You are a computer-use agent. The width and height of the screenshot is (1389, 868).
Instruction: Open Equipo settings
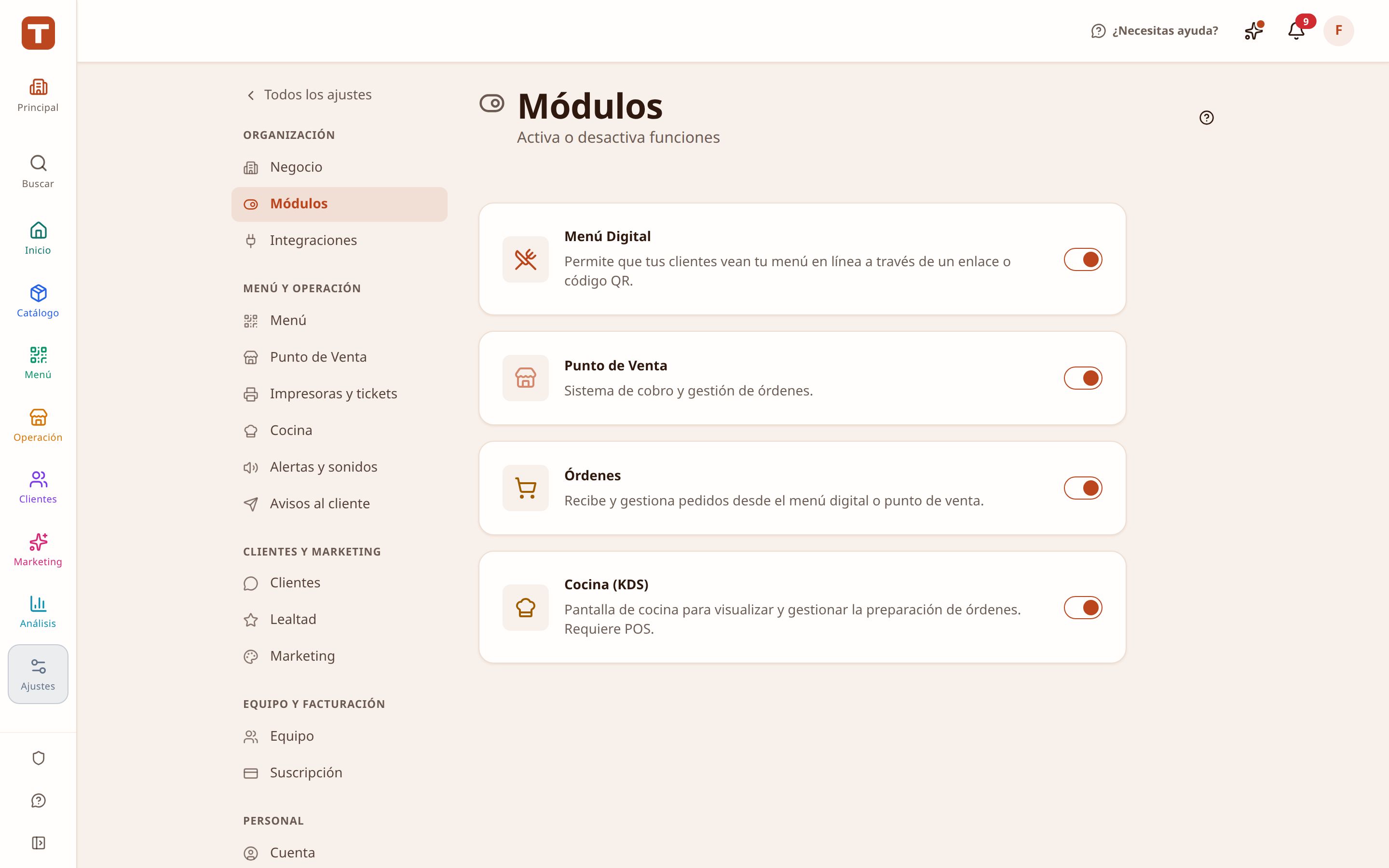339,736
